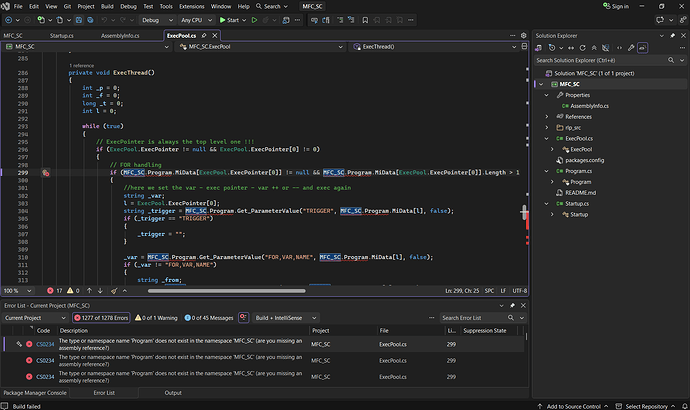Screen dimensions: 690x410
Task: Refresh the Solution Explorer
Action: point(582,48)
